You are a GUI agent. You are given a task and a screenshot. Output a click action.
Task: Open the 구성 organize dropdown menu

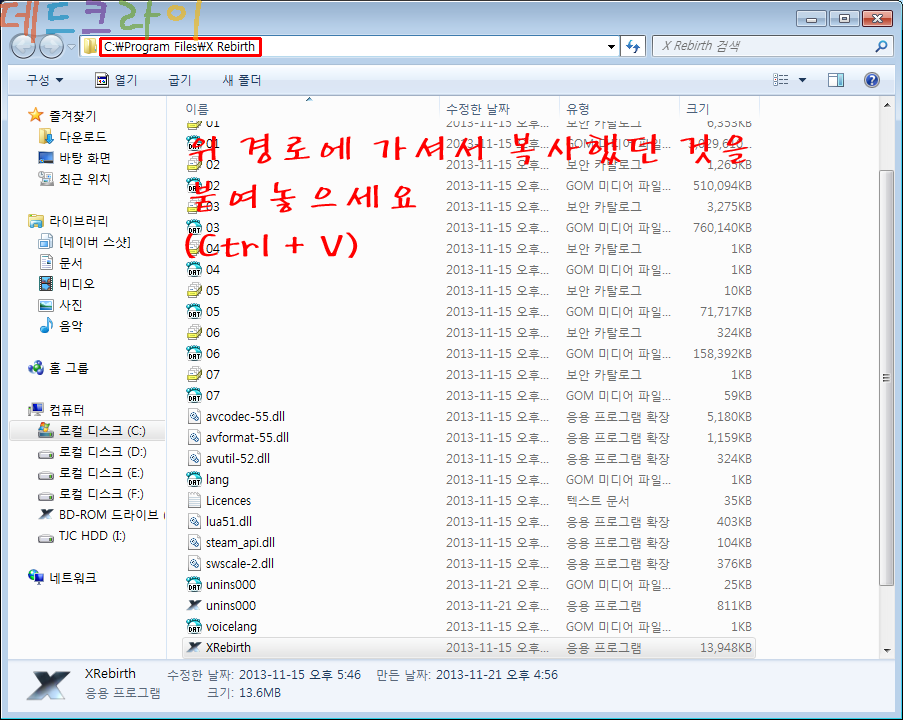[x=44, y=80]
